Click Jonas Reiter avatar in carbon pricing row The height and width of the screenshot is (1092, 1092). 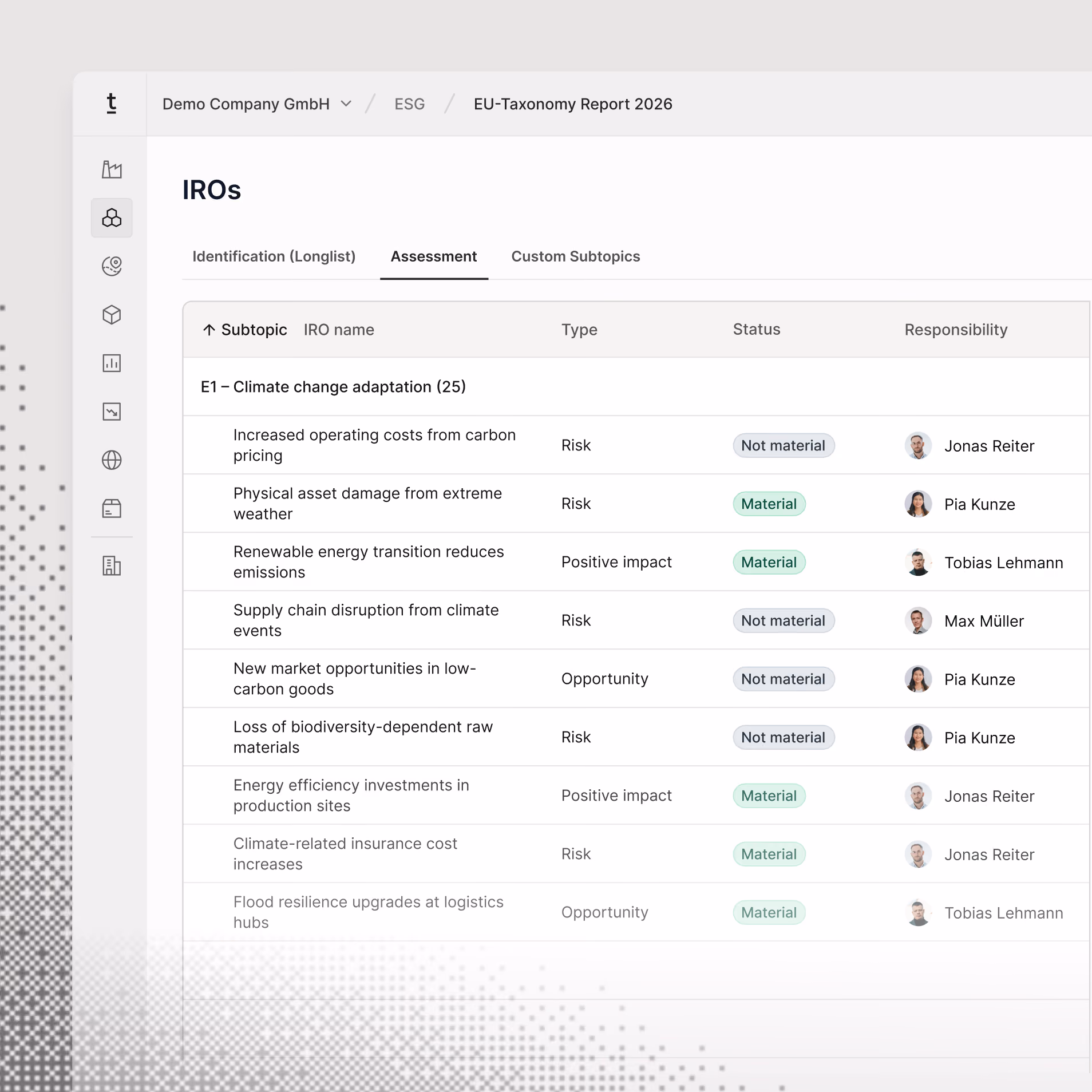click(x=918, y=446)
